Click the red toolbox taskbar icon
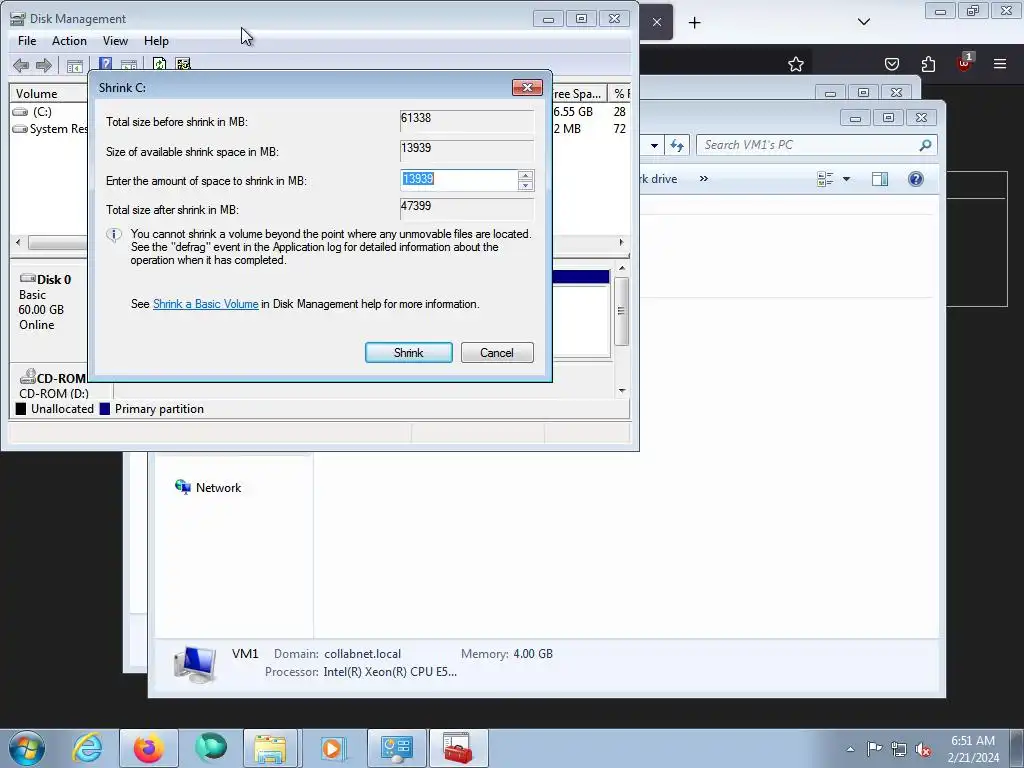Image resolution: width=1024 pixels, height=768 pixels. point(458,748)
